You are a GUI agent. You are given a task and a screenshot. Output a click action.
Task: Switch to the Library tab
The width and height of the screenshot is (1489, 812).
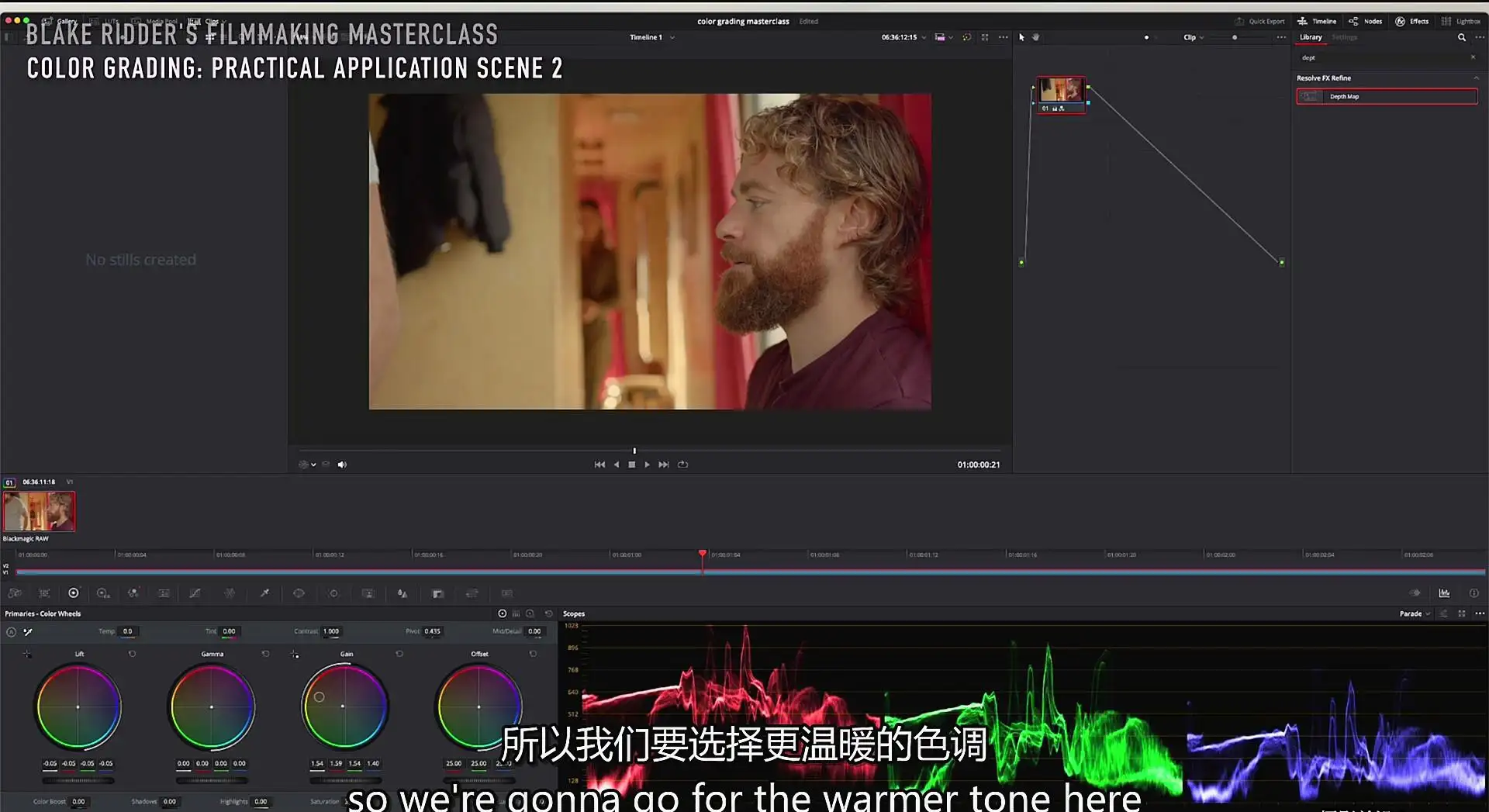coord(1311,37)
